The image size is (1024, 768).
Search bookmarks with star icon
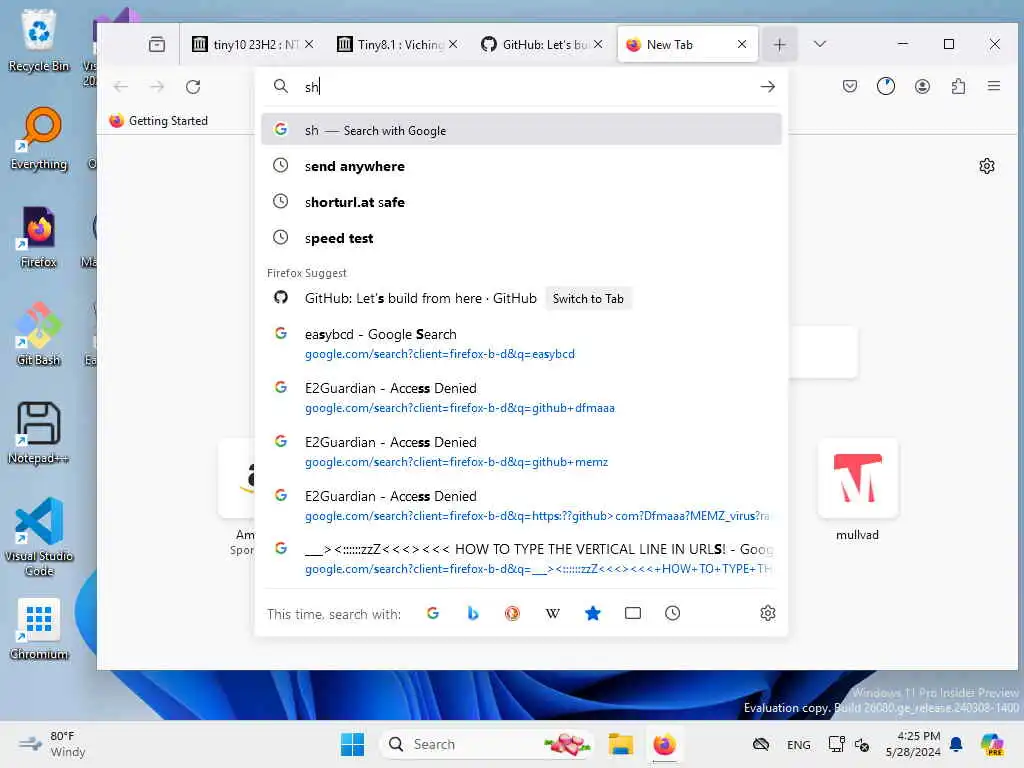592,613
